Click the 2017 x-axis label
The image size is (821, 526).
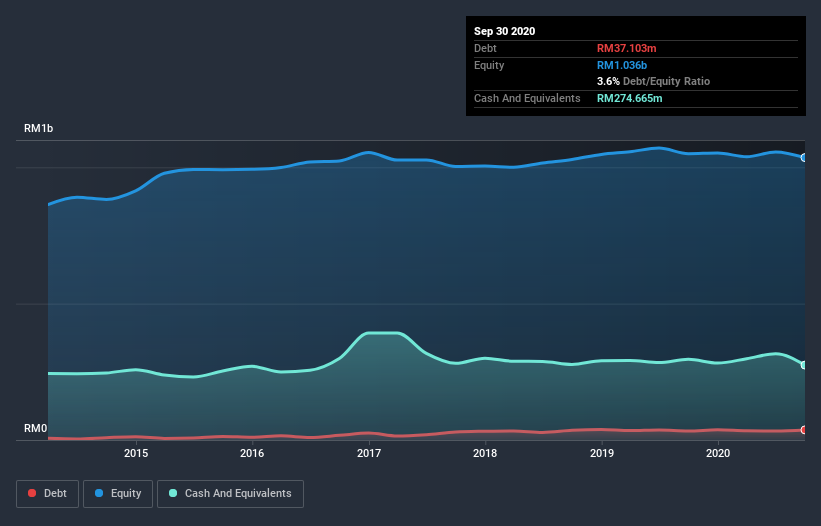(x=369, y=453)
